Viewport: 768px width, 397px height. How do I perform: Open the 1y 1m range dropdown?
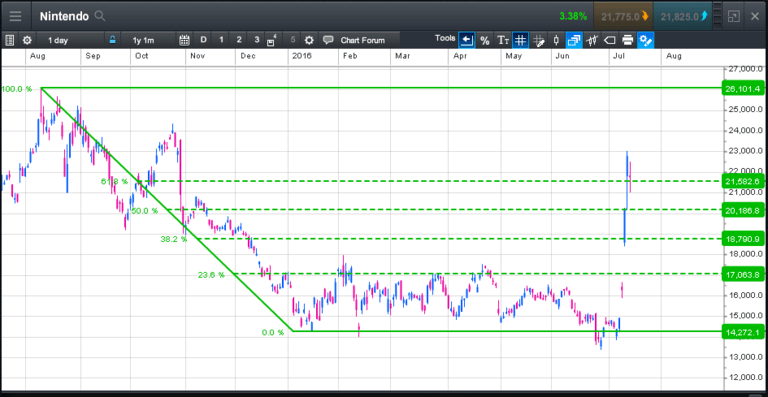[x=147, y=40]
